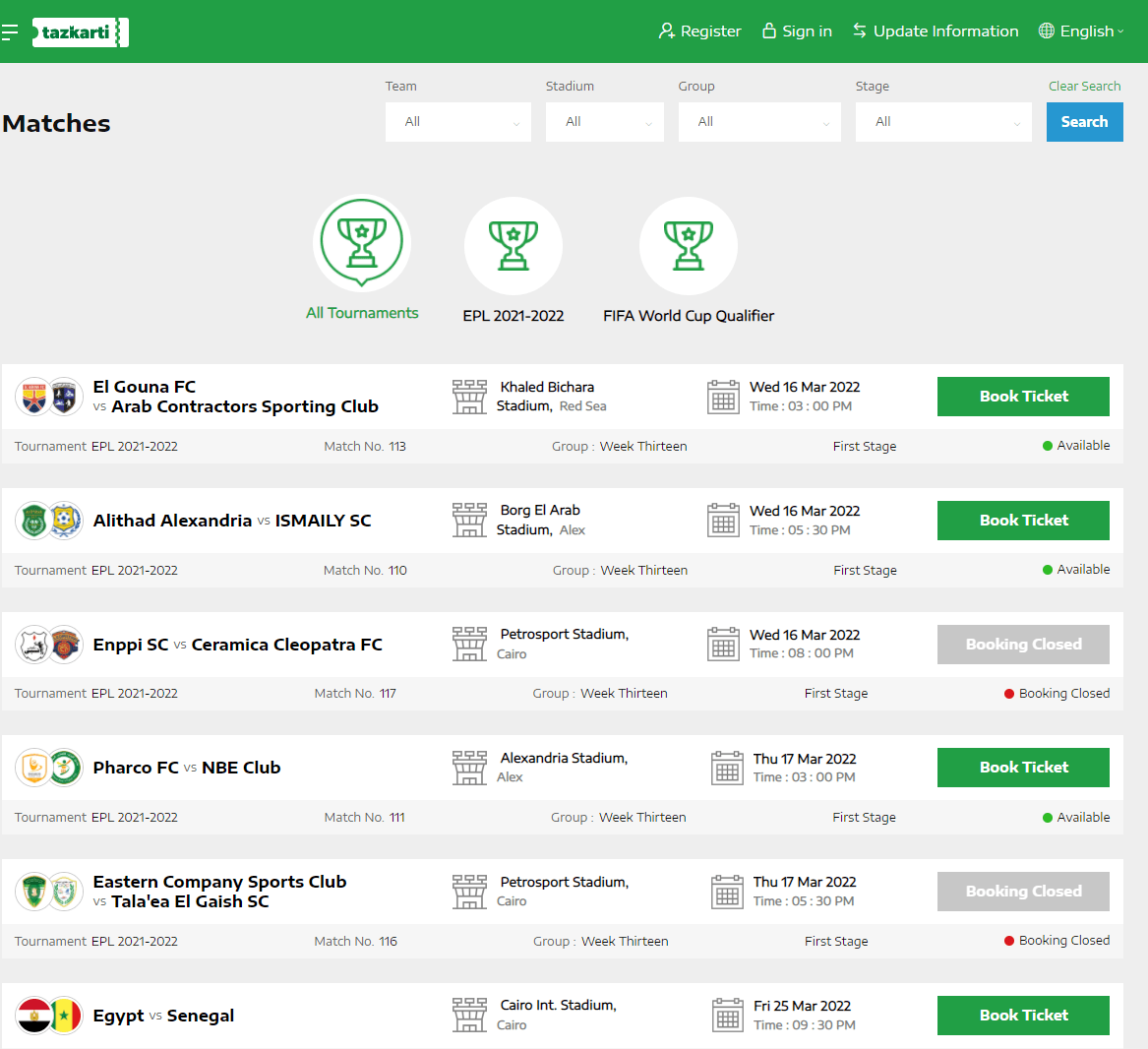The width and height of the screenshot is (1148, 1049).
Task: Switch to FIFA World Cup Qualifier tab label
Action: (689, 316)
